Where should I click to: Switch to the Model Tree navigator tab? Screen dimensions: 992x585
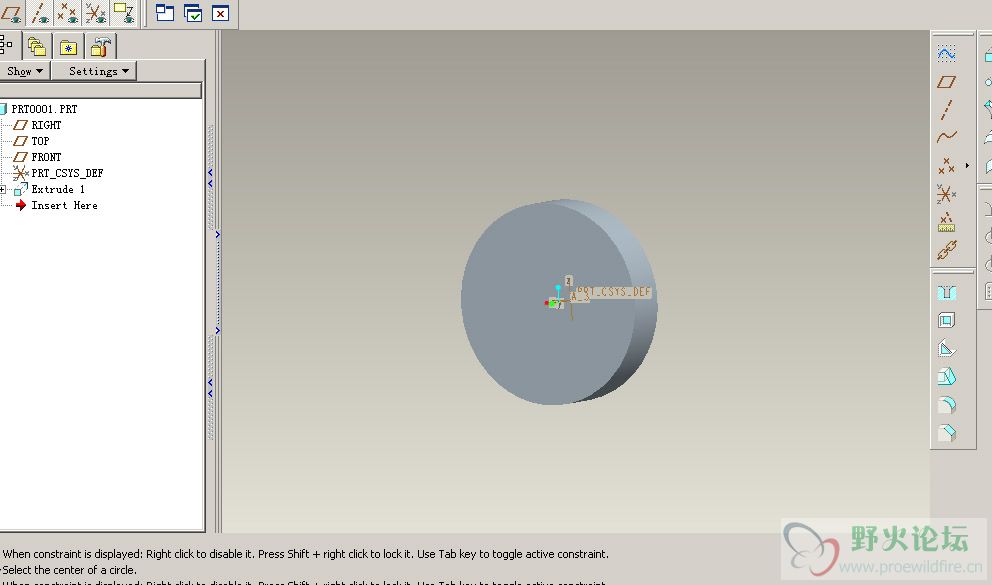pyautogui.click(x=6, y=46)
